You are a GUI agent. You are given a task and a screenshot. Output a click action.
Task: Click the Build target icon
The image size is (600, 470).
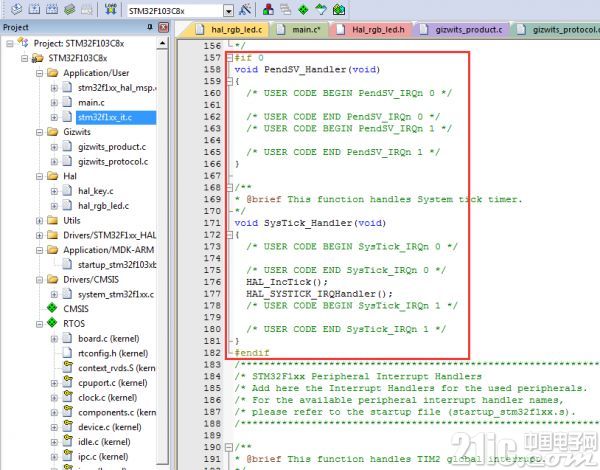[34, 9]
